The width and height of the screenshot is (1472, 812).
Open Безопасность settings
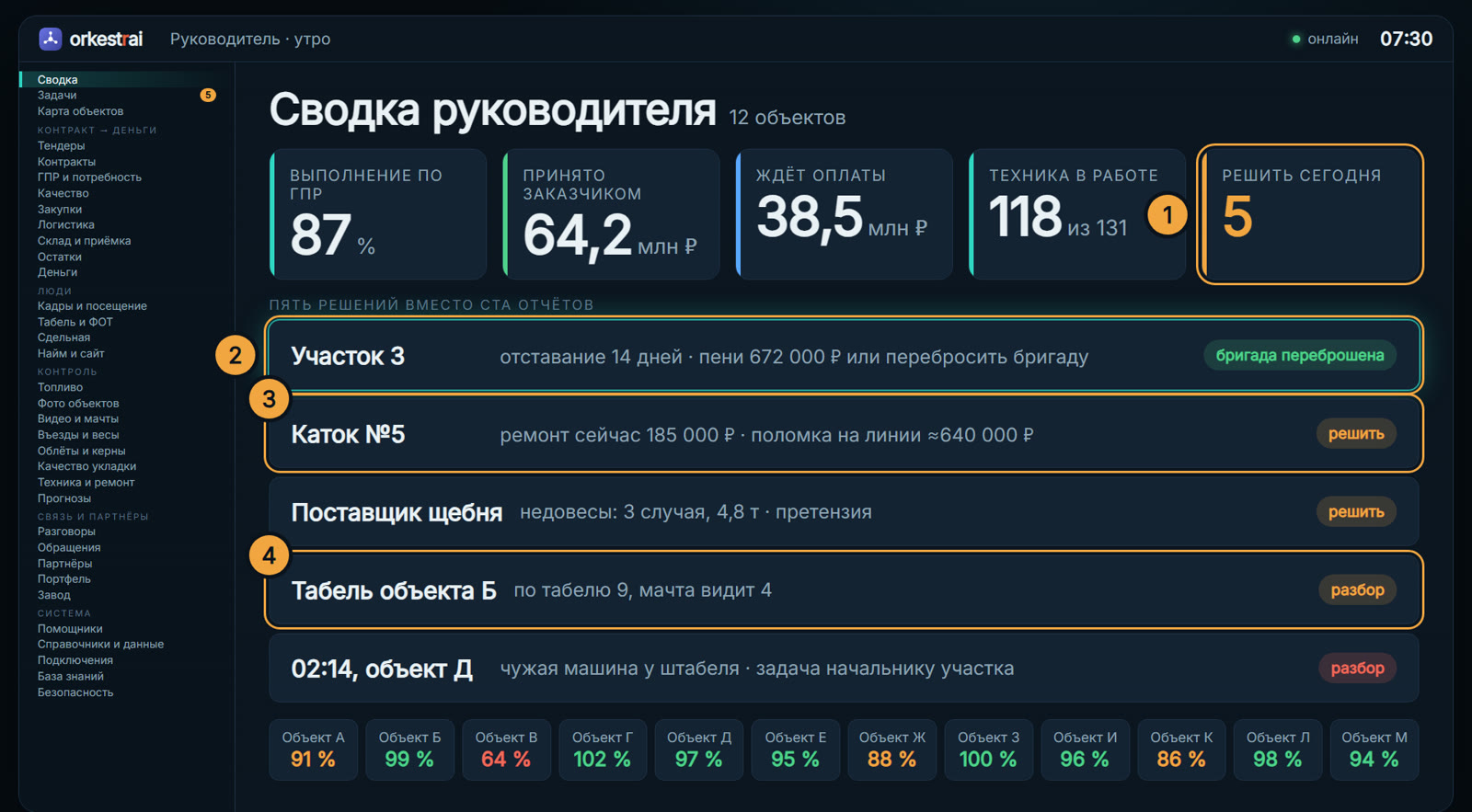[x=75, y=692]
